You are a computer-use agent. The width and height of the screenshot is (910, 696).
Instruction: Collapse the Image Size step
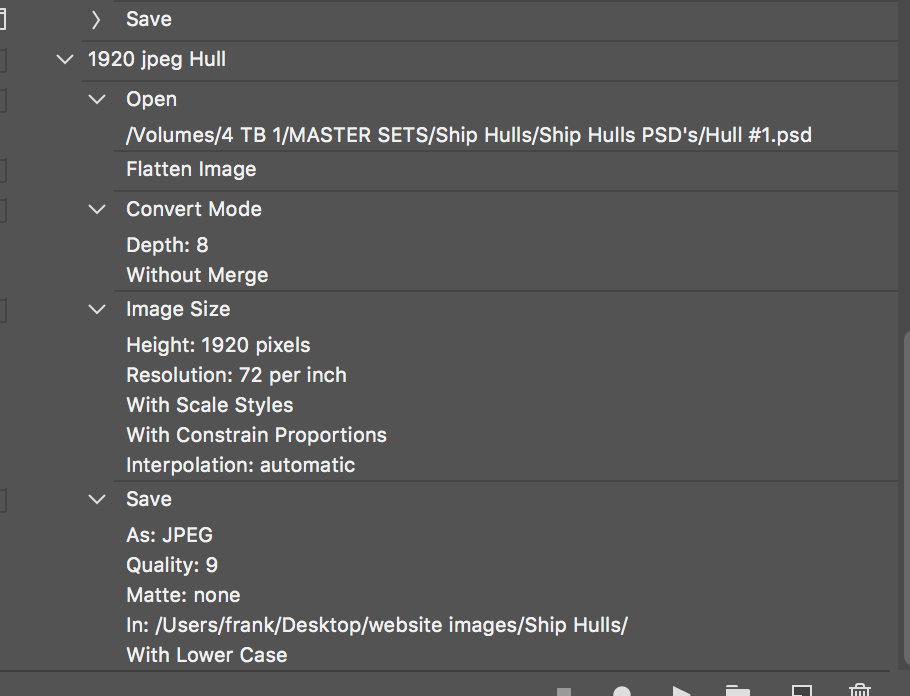(x=96, y=309)
